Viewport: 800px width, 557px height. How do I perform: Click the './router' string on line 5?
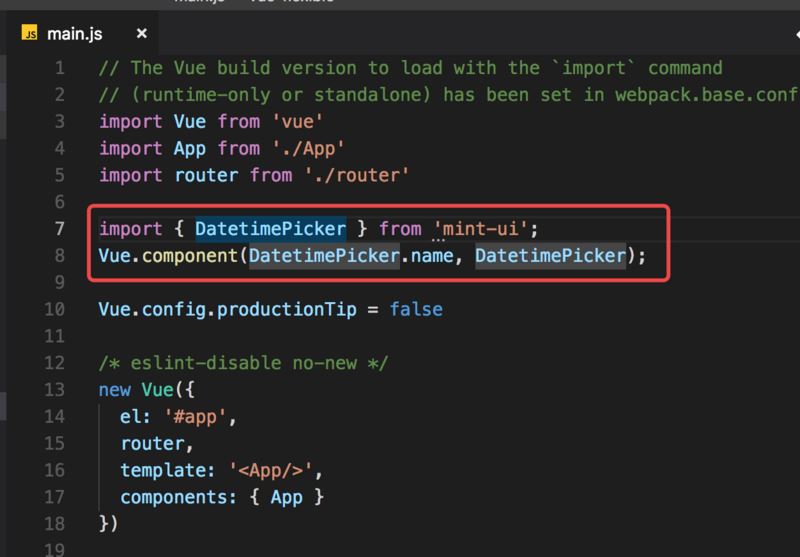[357, 175]
